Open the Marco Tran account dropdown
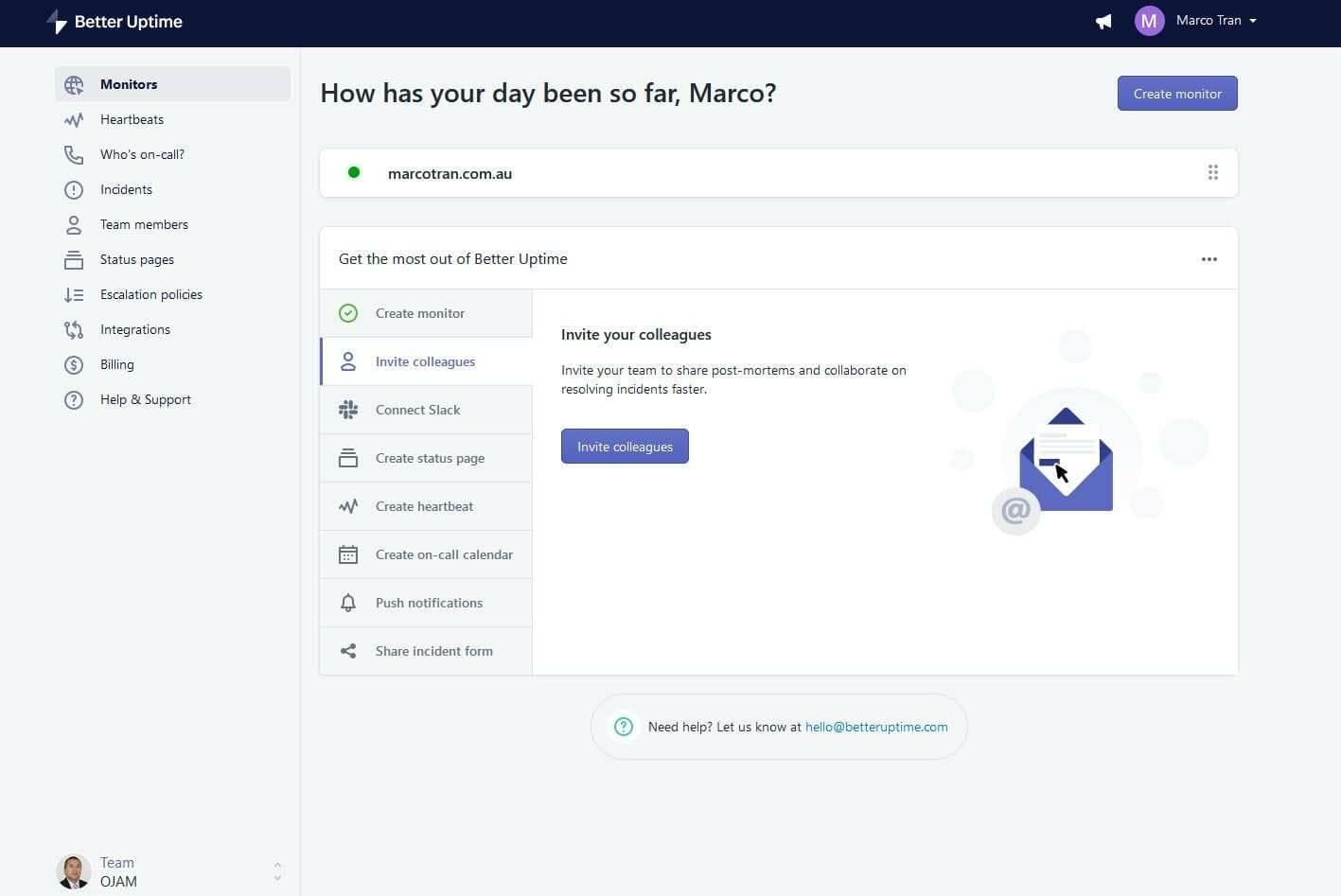Image resolution: width=1341 pixels, height=896 pixels. [1215, 20]
